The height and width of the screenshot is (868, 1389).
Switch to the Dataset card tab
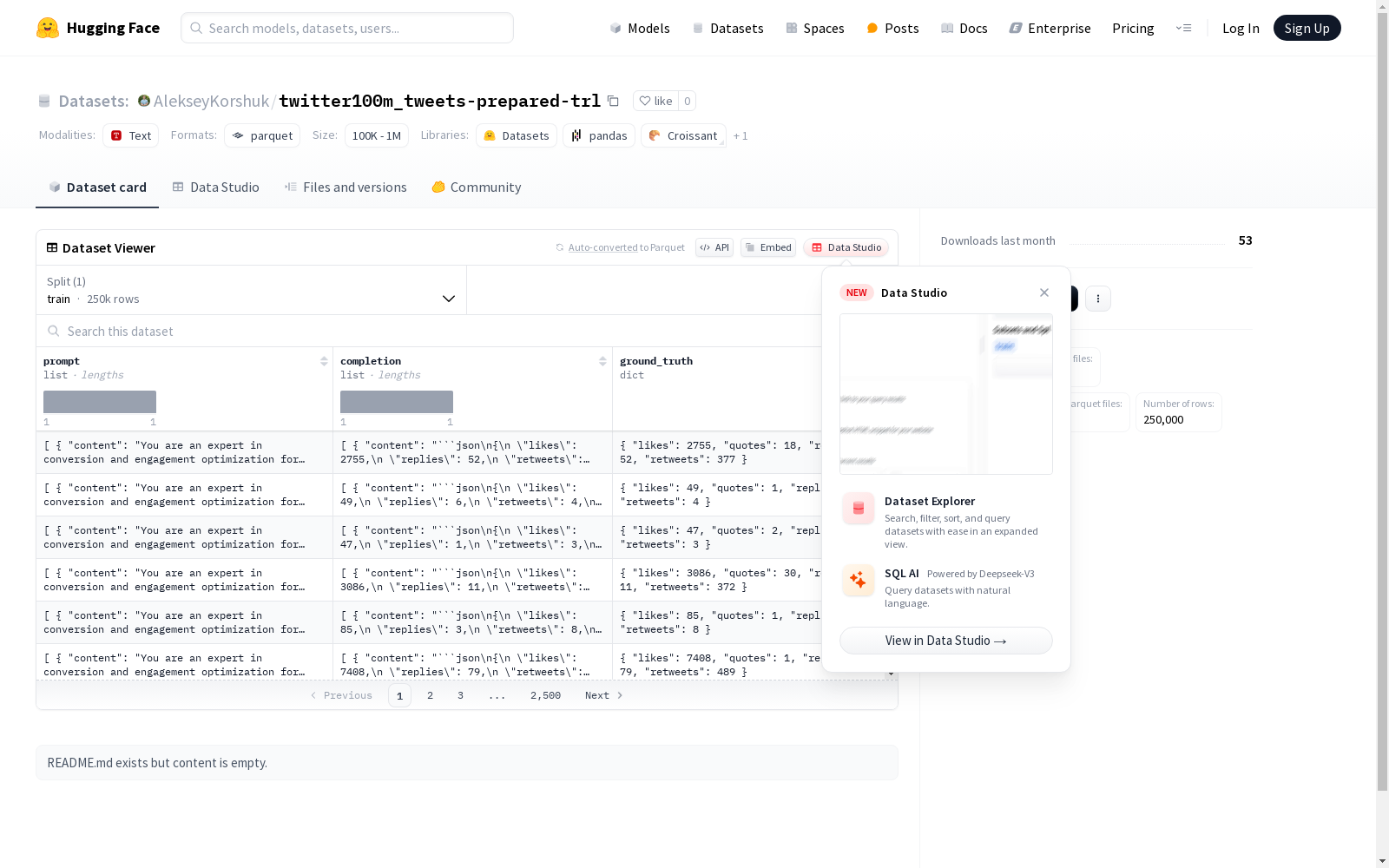pos(97,187)
